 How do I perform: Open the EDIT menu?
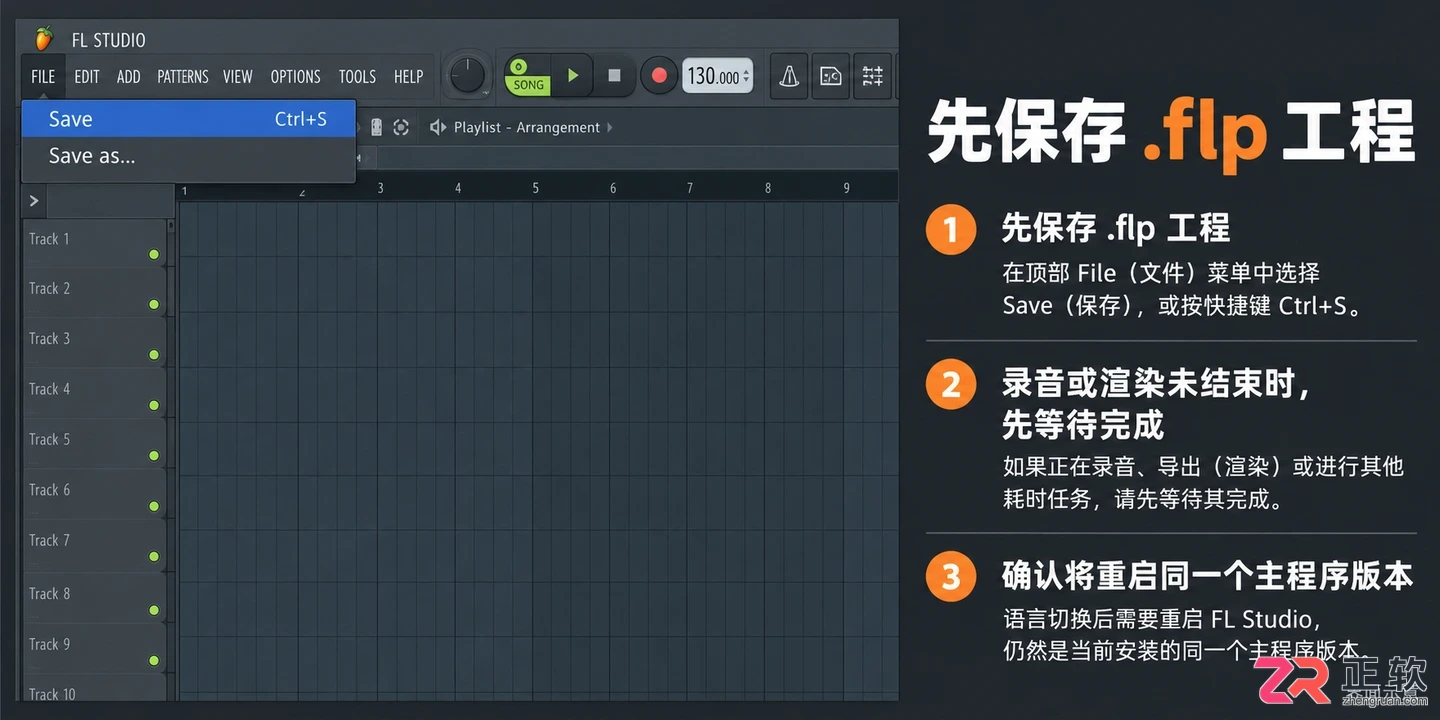click(x=87, y=76)
